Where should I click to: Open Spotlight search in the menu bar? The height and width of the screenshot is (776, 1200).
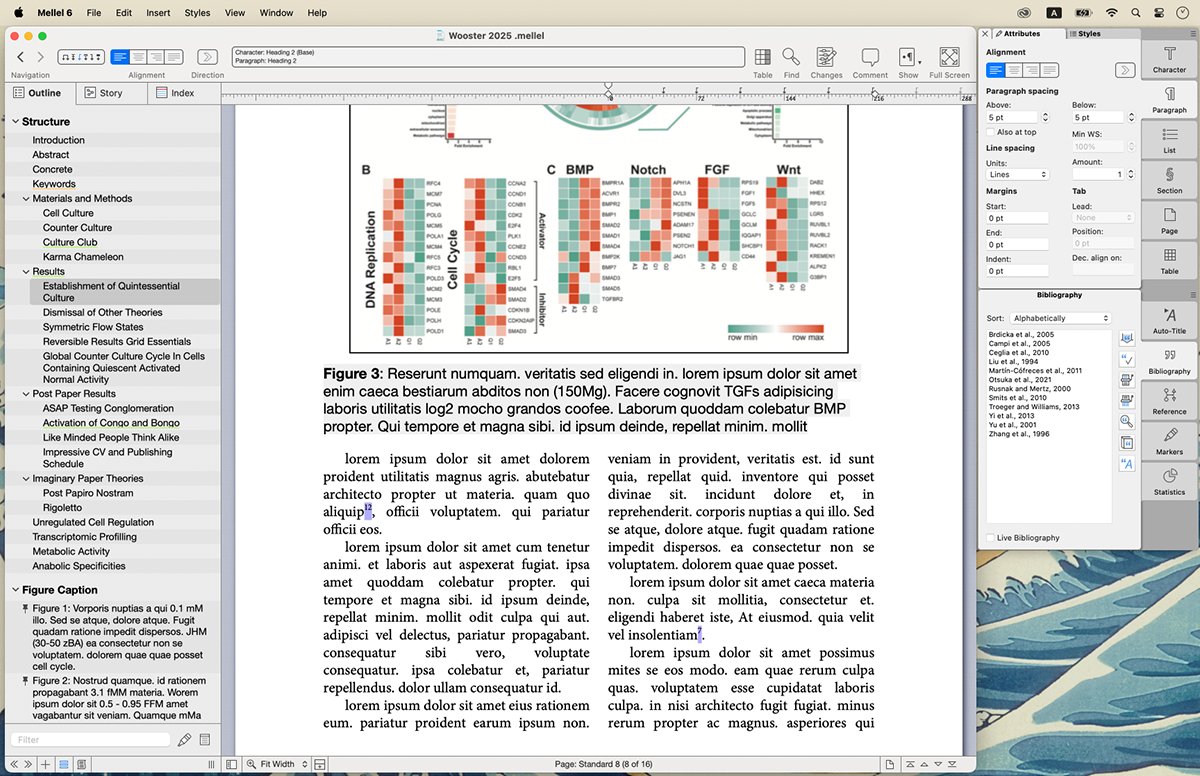tap(1136, 13)
